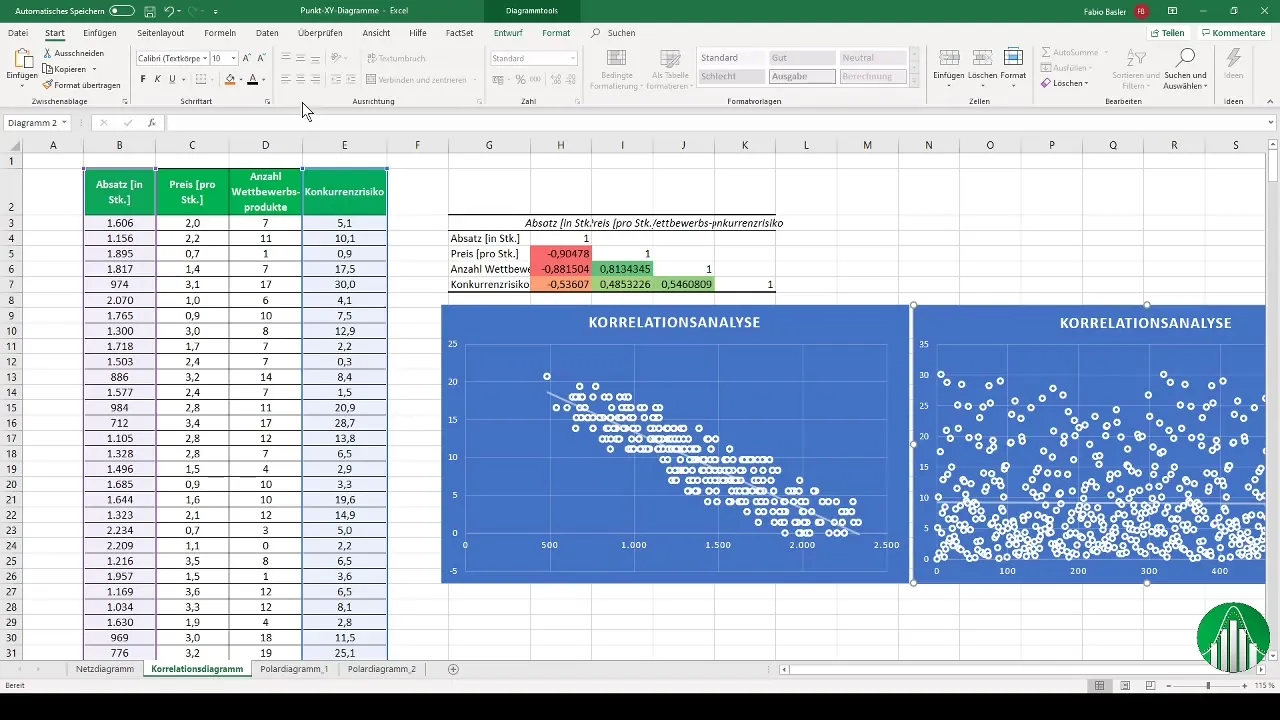Click the vertical scrollbar thumb

pyautogui.click(x=1273, y=165)
